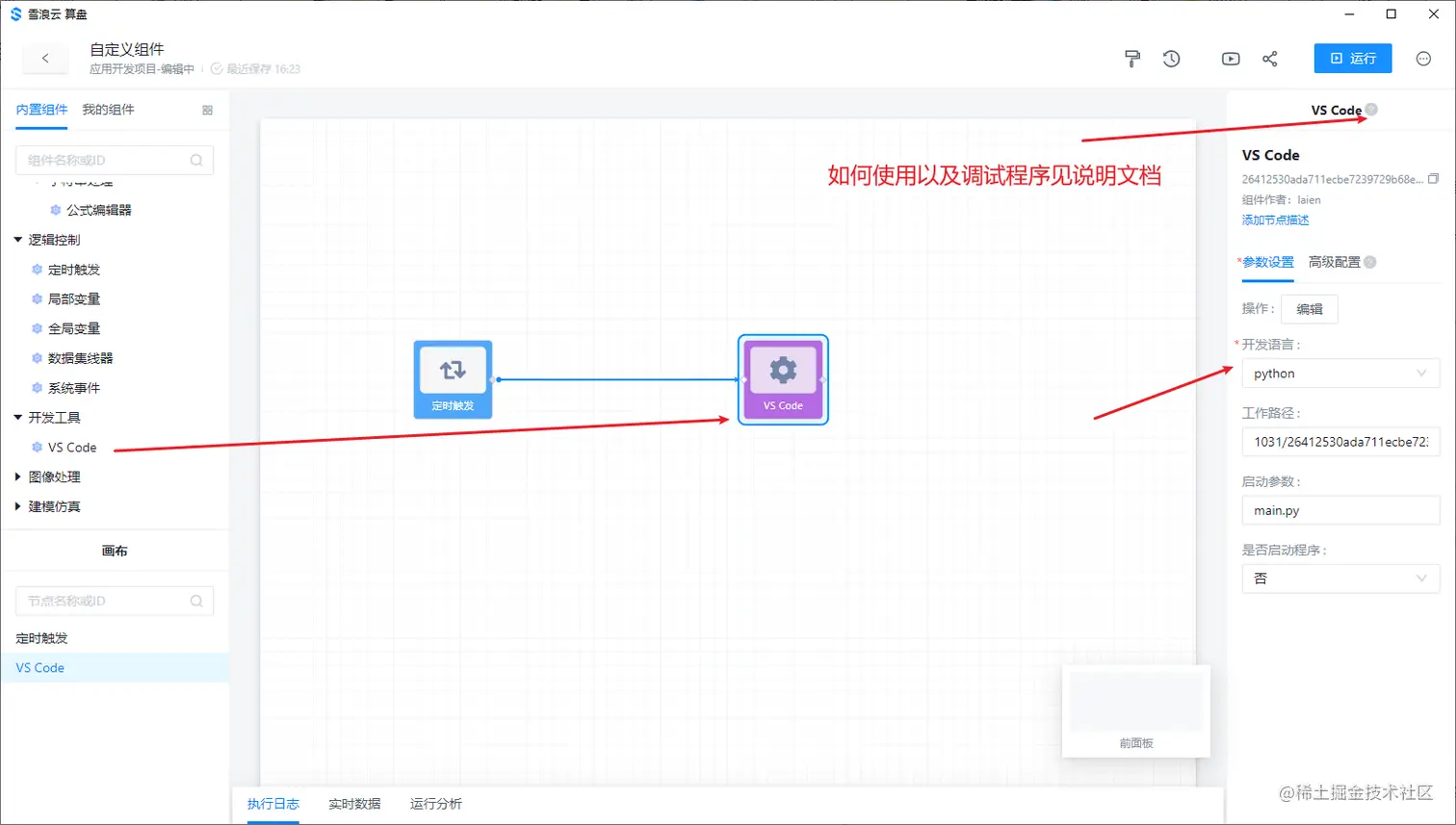Switch to 内置组件 tab
This screenshot has width=1456, height=825.
[x=41, y=110]
